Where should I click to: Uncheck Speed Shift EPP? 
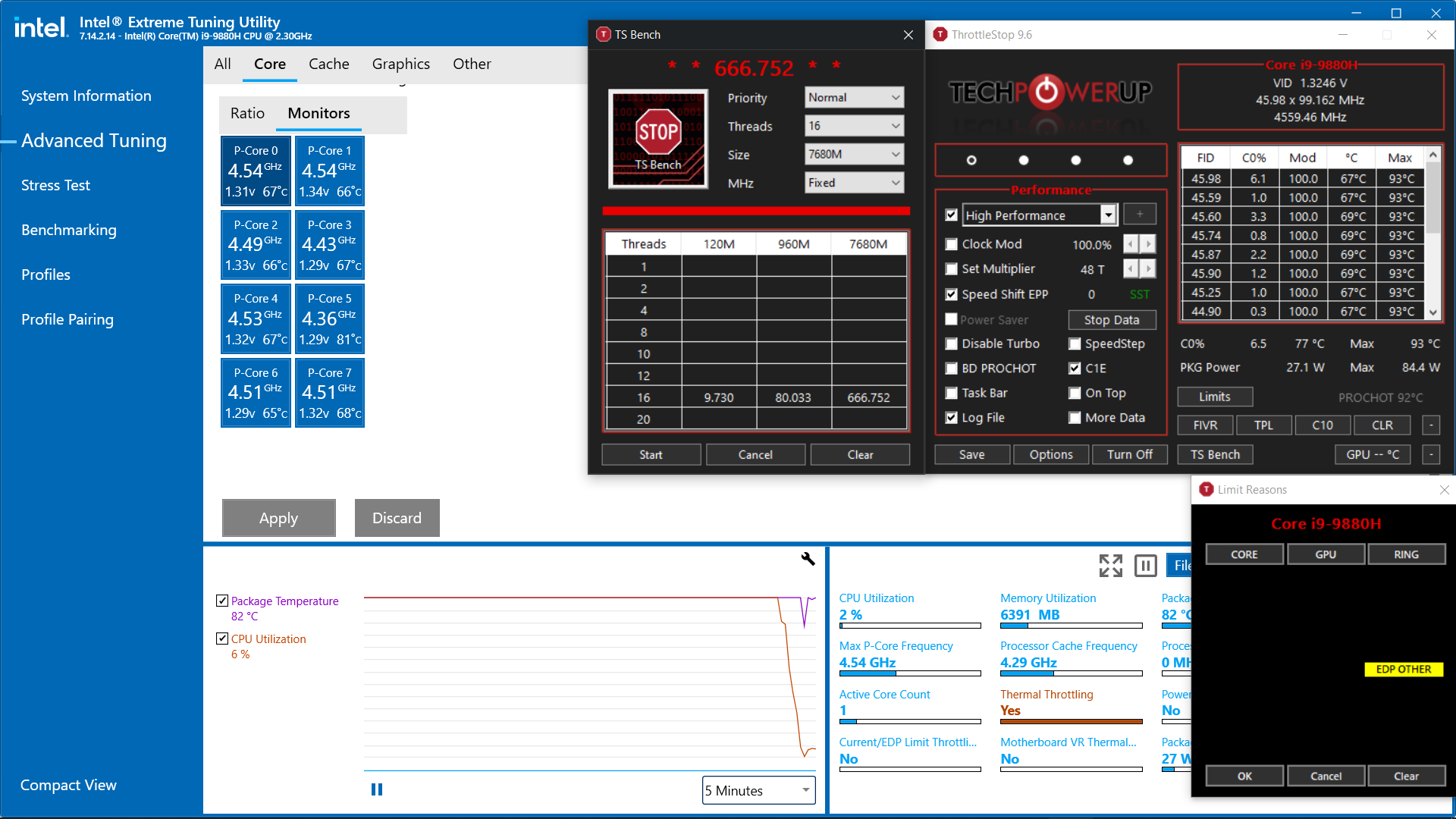pyautogui.click(x=952, y=294)
